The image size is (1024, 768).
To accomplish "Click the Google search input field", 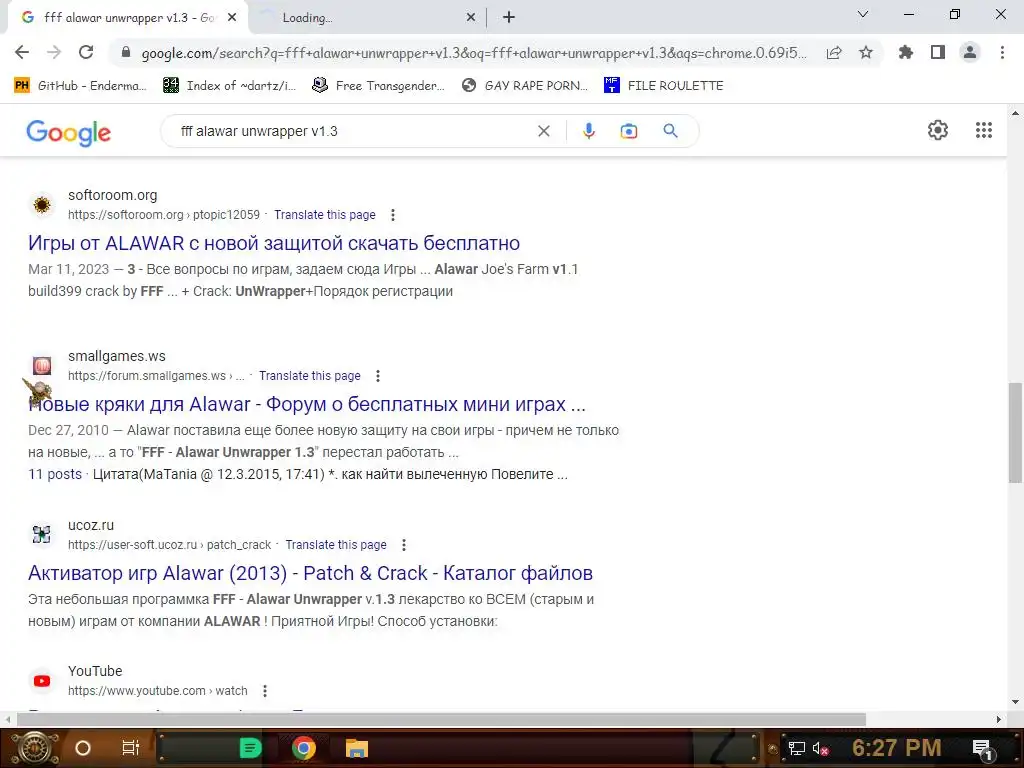I will click(353, 131).
